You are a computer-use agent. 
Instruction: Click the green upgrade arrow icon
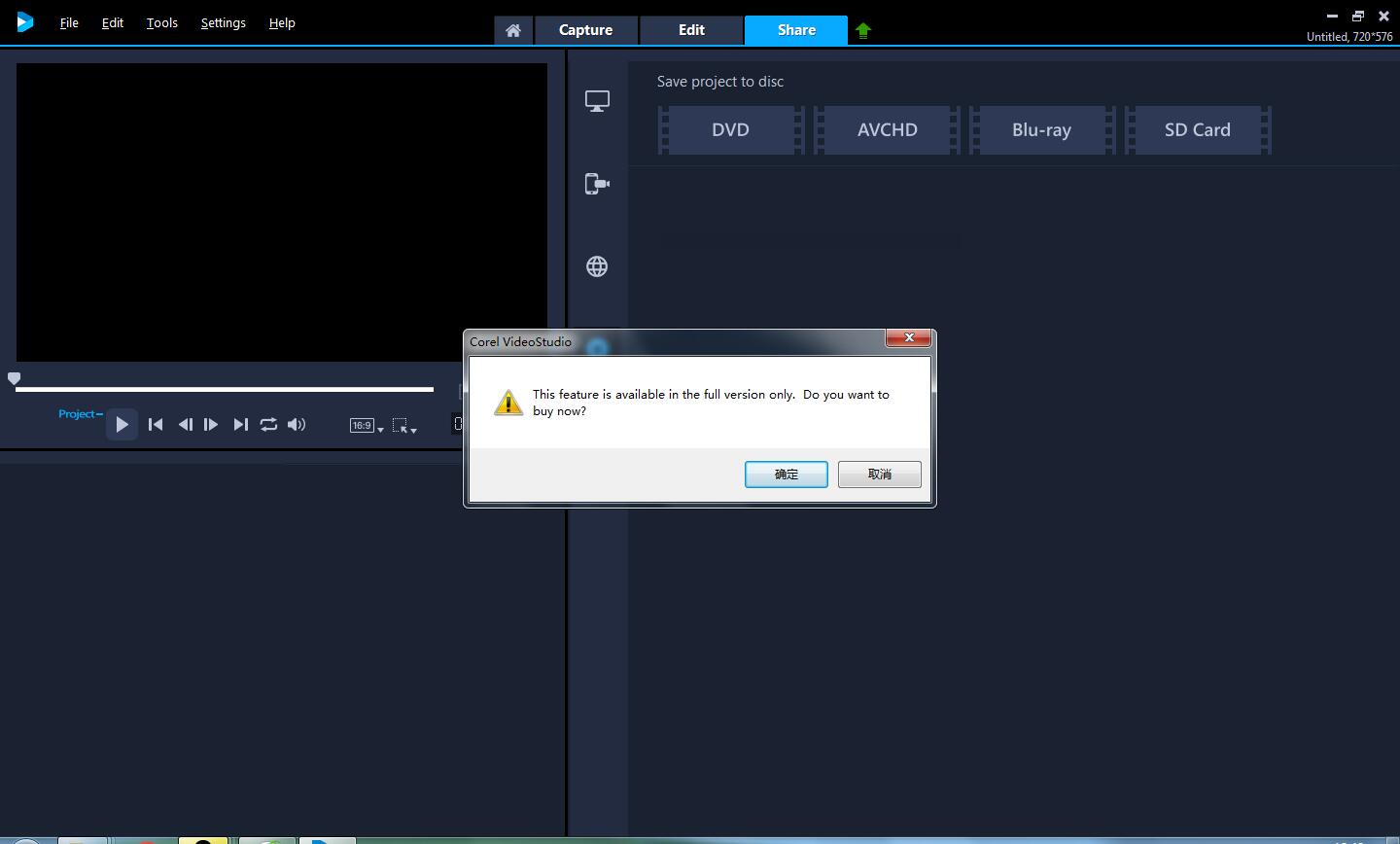[x=863, y=31]
